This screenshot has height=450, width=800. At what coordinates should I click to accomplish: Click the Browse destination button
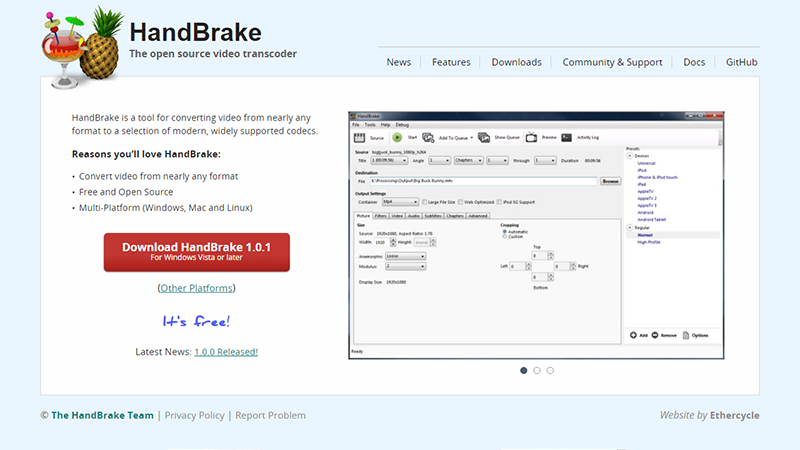[x=610, y=181]
